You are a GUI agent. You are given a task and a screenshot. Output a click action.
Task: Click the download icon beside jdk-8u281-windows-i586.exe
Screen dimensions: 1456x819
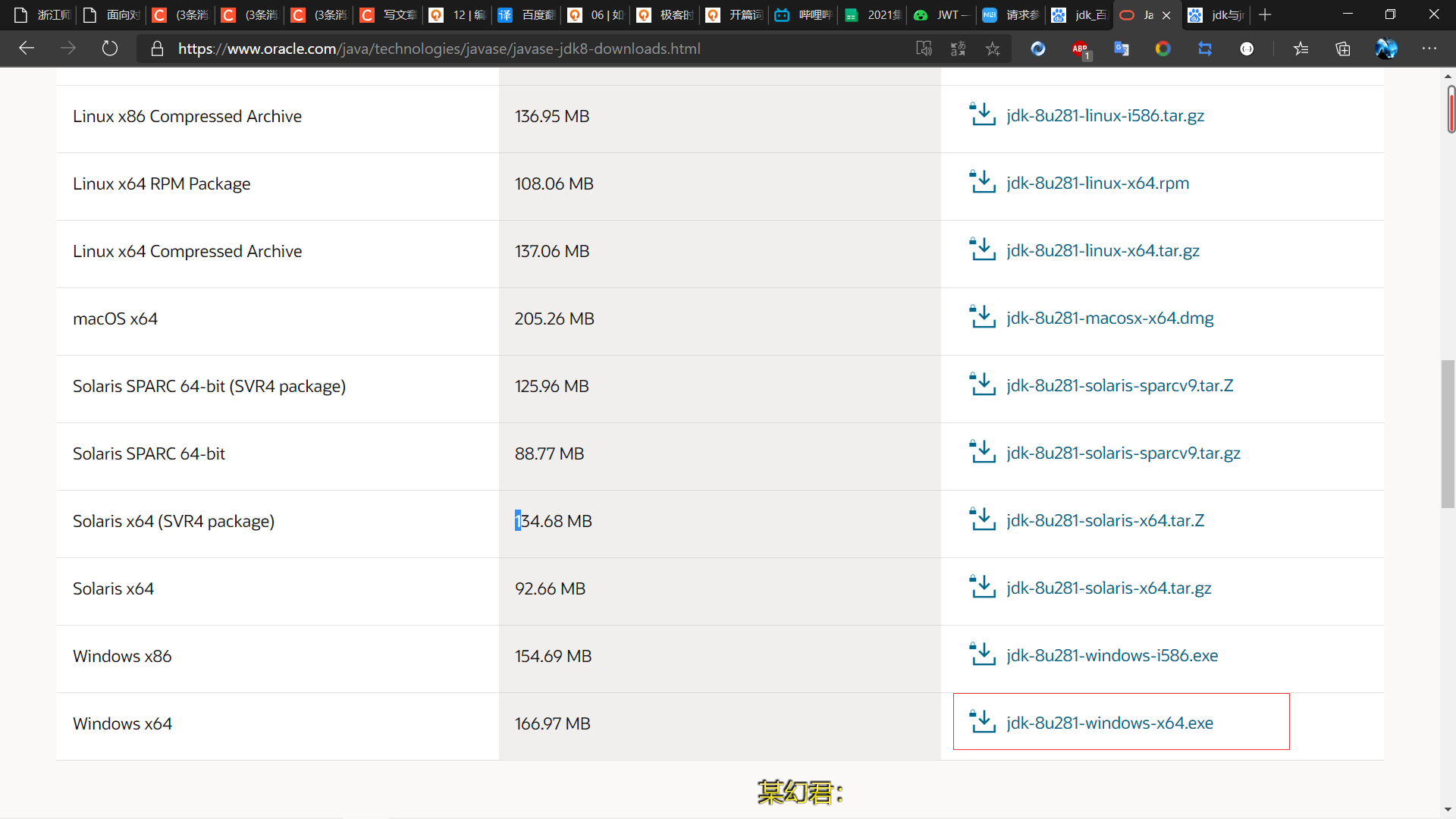983,654
